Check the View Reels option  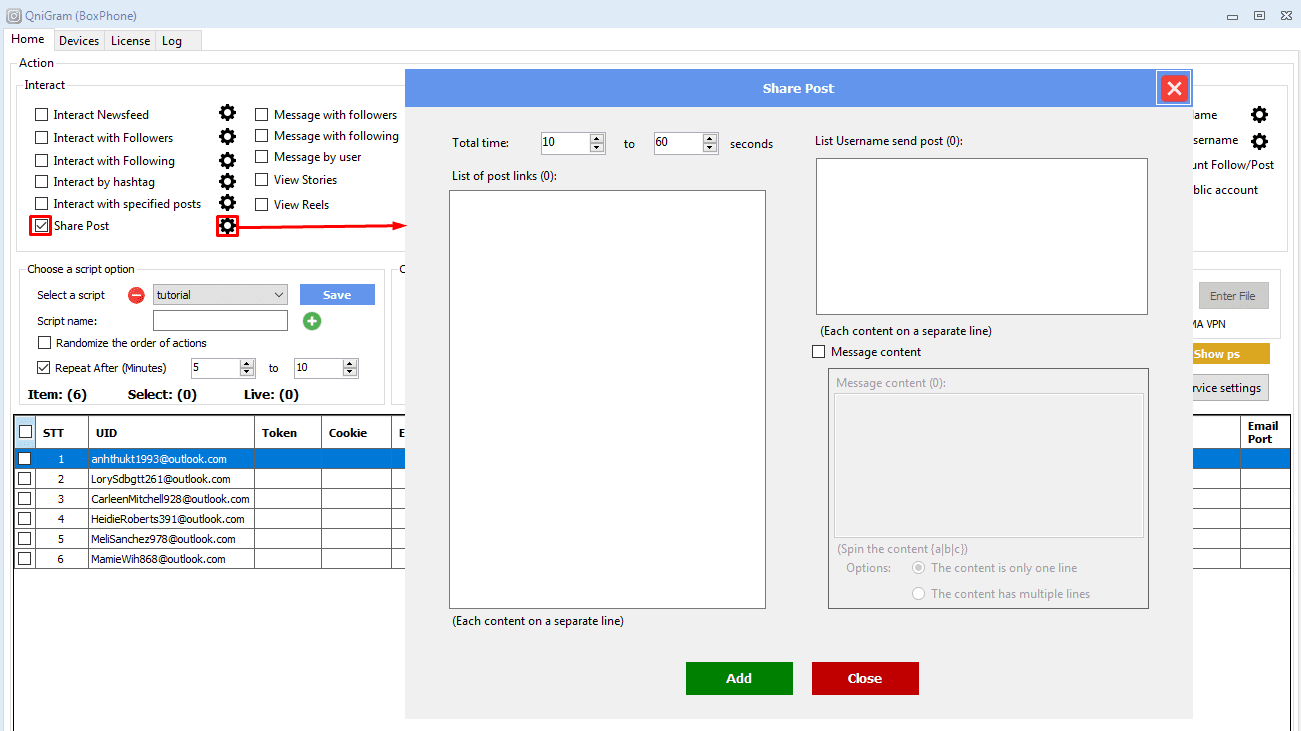pos(262,205)
